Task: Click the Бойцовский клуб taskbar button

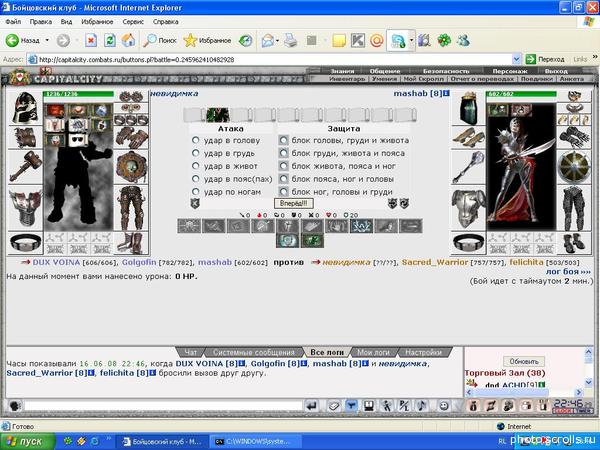Action: (x=162, y=442)
